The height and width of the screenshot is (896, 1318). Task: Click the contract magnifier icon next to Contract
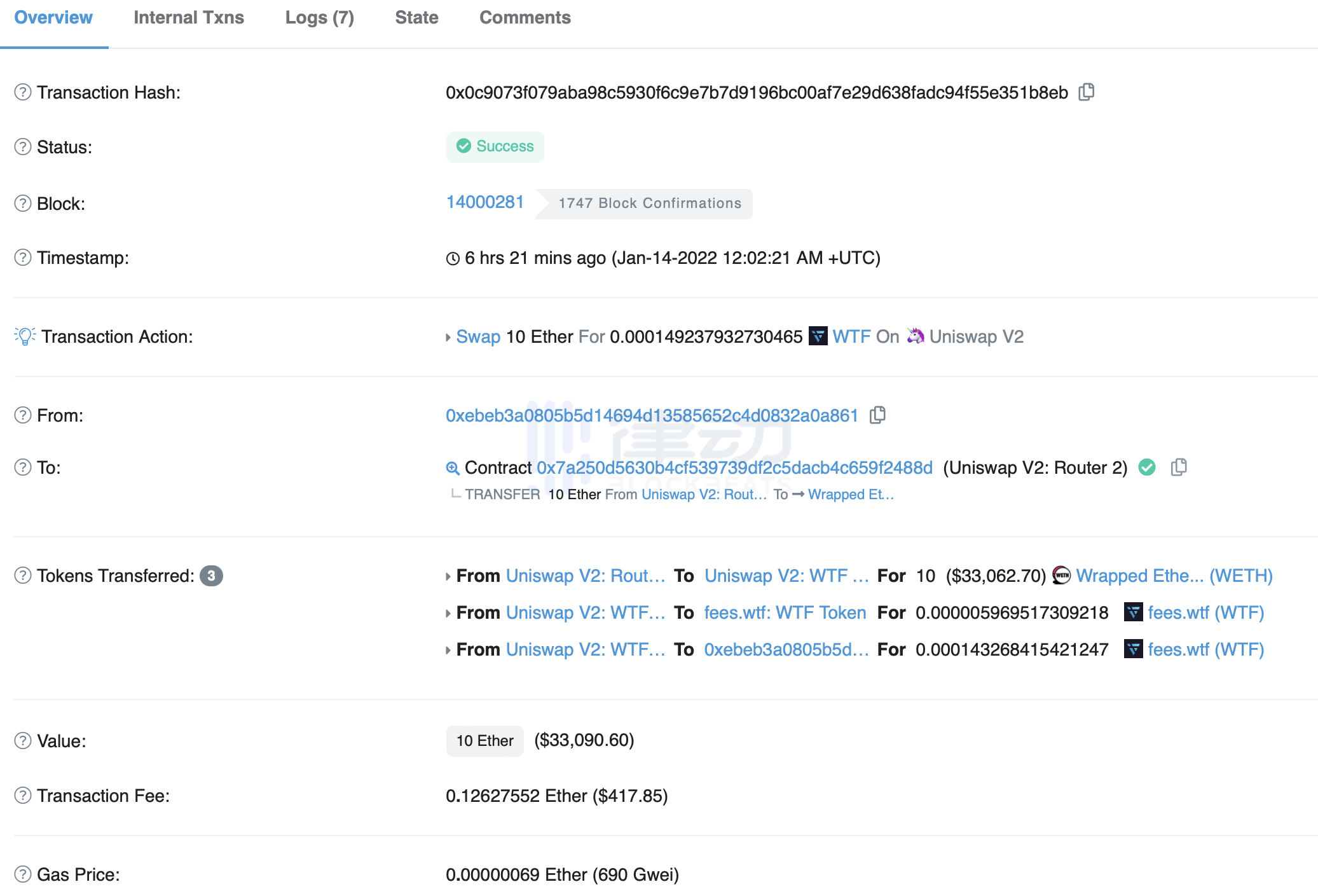(x=452, y=468)
